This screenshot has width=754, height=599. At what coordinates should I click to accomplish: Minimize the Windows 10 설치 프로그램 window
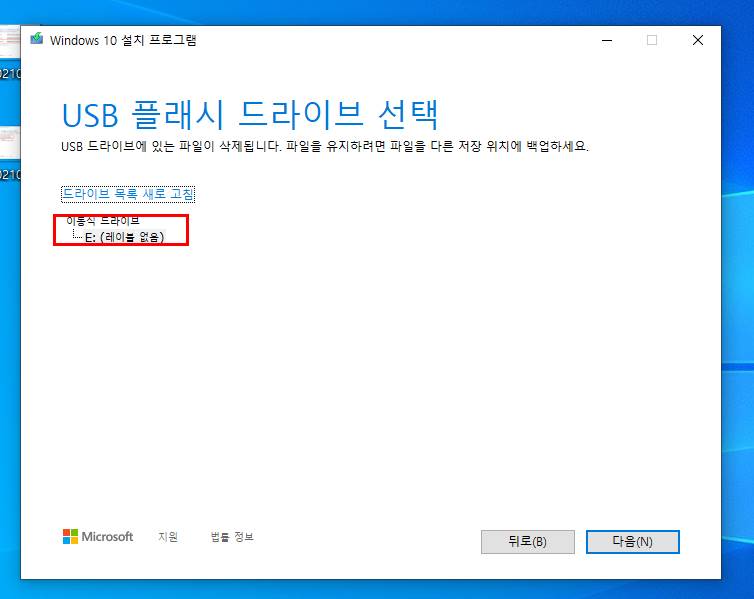607,40
